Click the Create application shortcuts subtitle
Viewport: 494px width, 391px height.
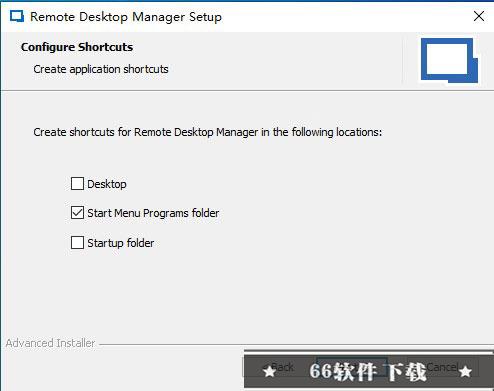tap(101, 69)
